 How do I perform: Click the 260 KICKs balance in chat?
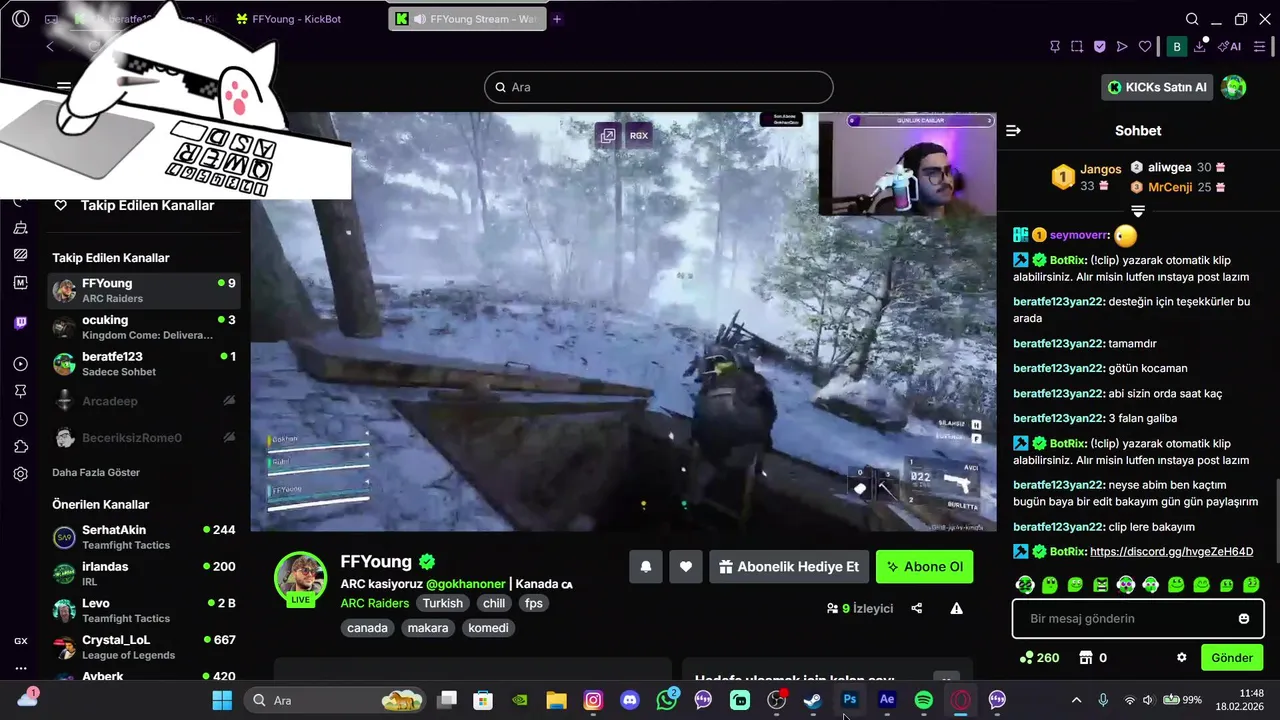(1039, 658)
